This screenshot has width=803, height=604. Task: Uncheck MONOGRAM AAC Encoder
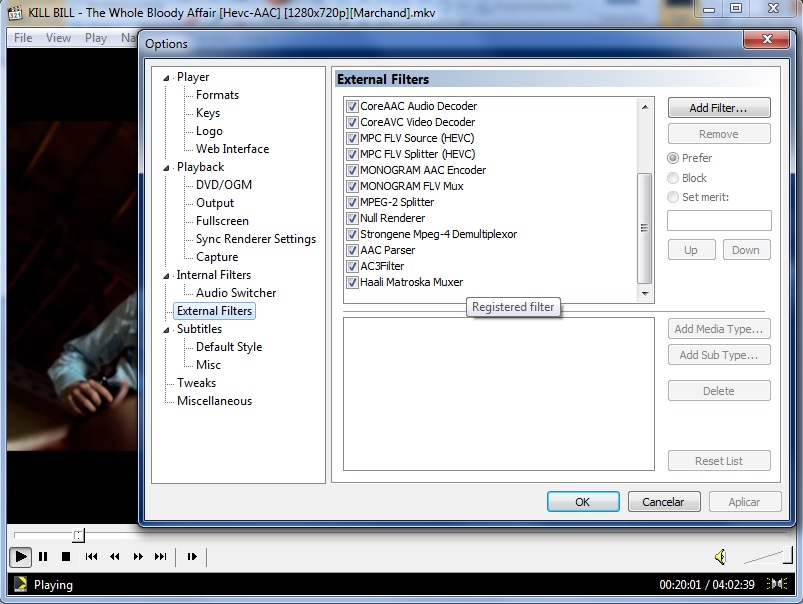352,171
